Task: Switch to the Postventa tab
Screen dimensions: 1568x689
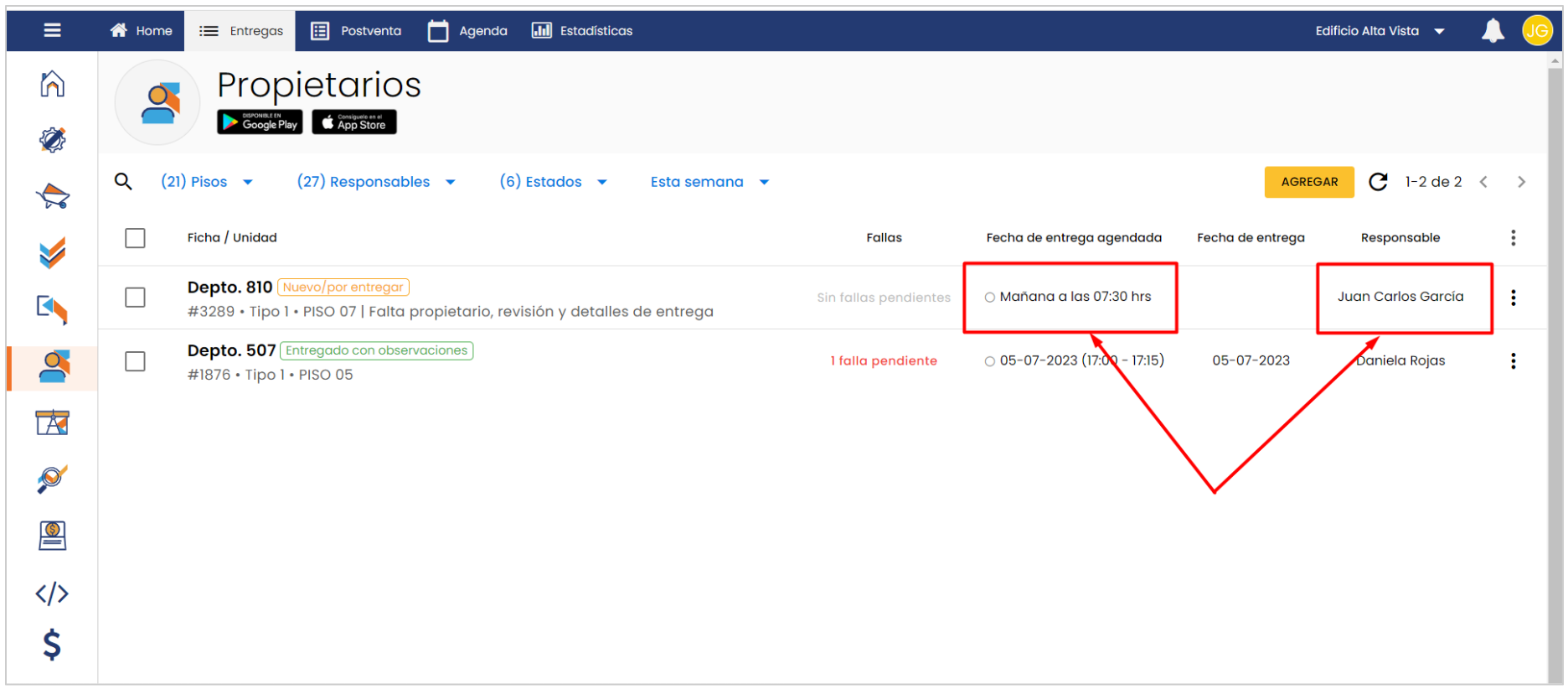Action: [357, 31]
